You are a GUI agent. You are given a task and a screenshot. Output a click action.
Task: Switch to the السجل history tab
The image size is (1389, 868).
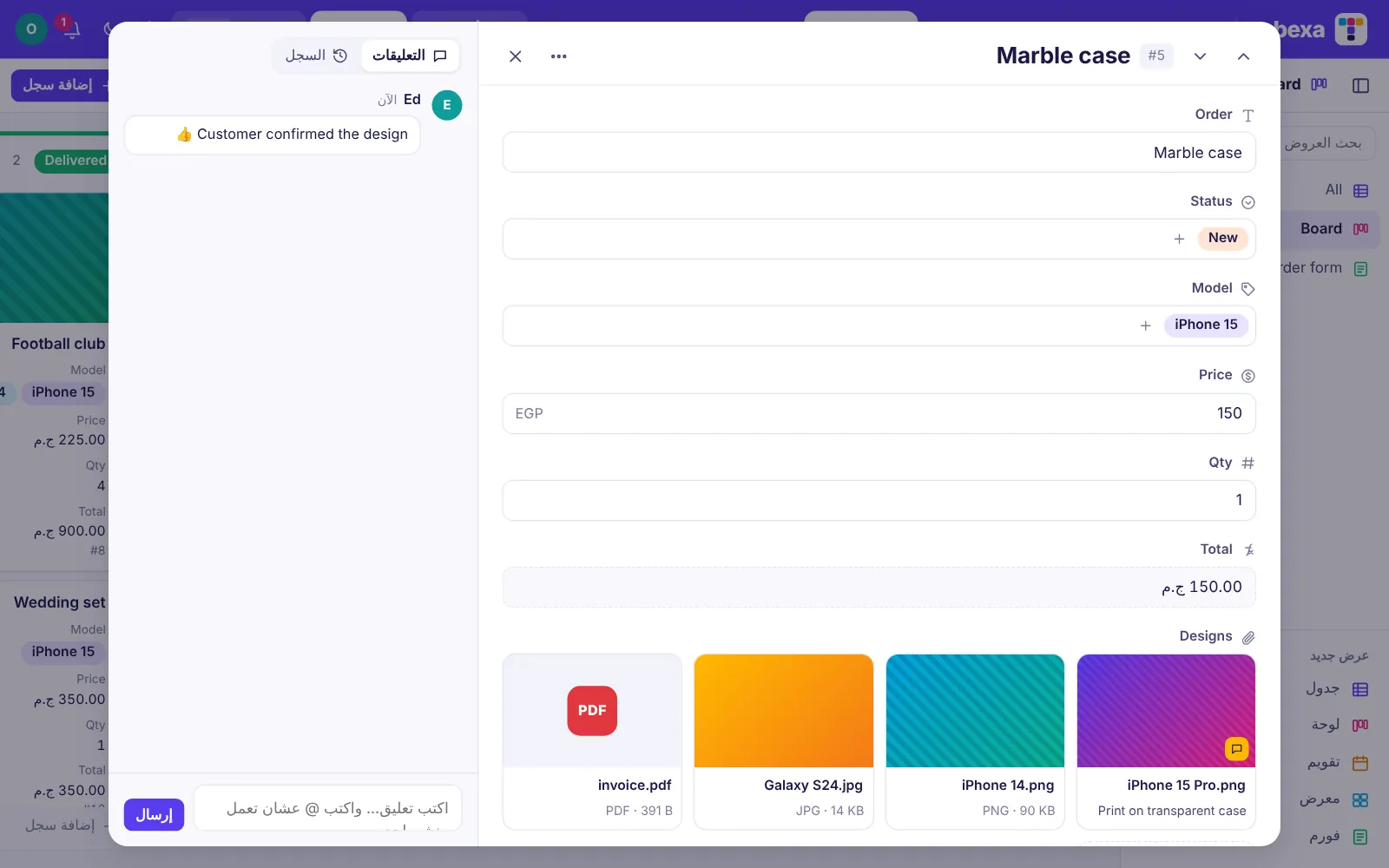click(x=316, y=56)
